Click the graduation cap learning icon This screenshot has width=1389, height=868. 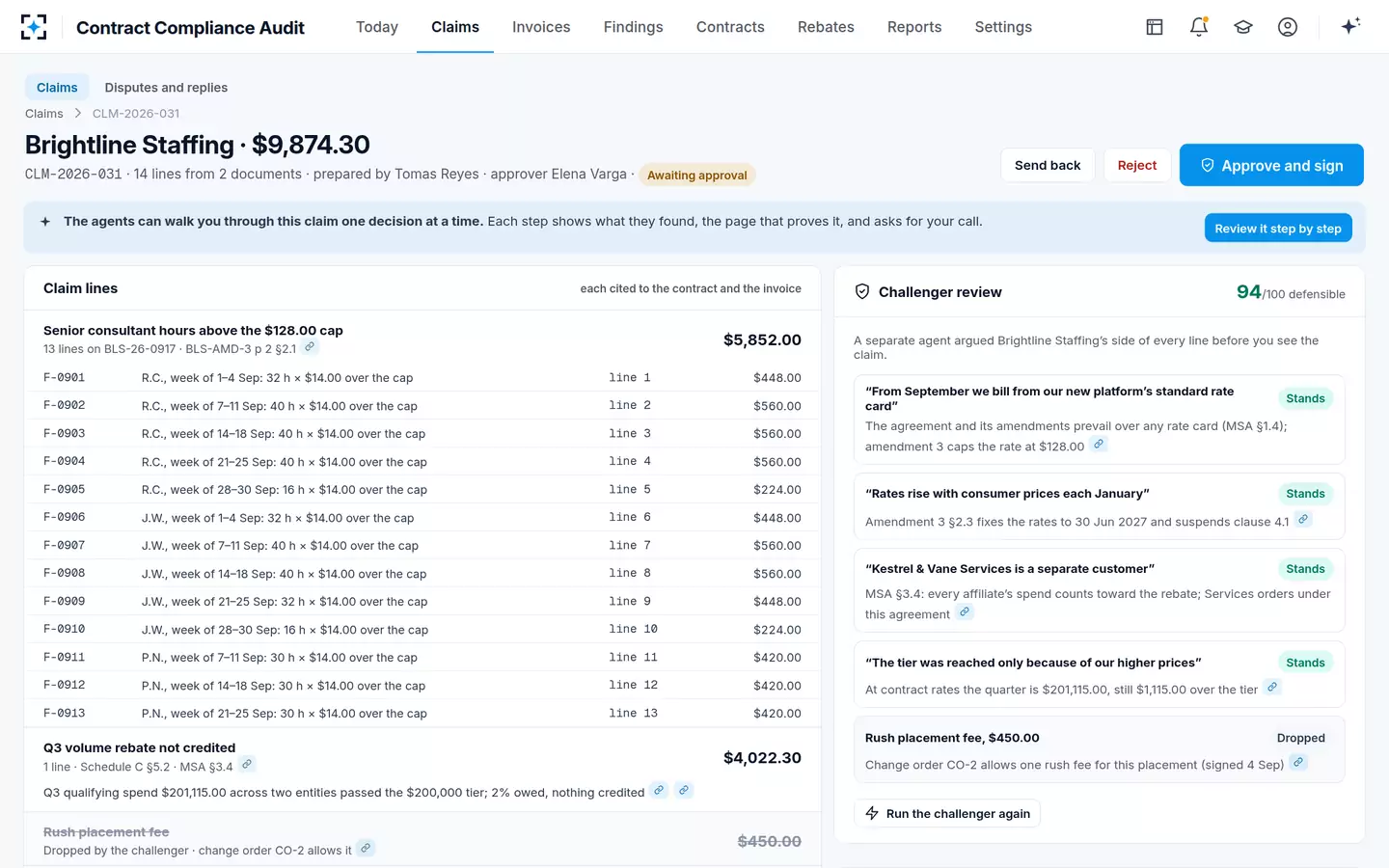point(1243,27)
